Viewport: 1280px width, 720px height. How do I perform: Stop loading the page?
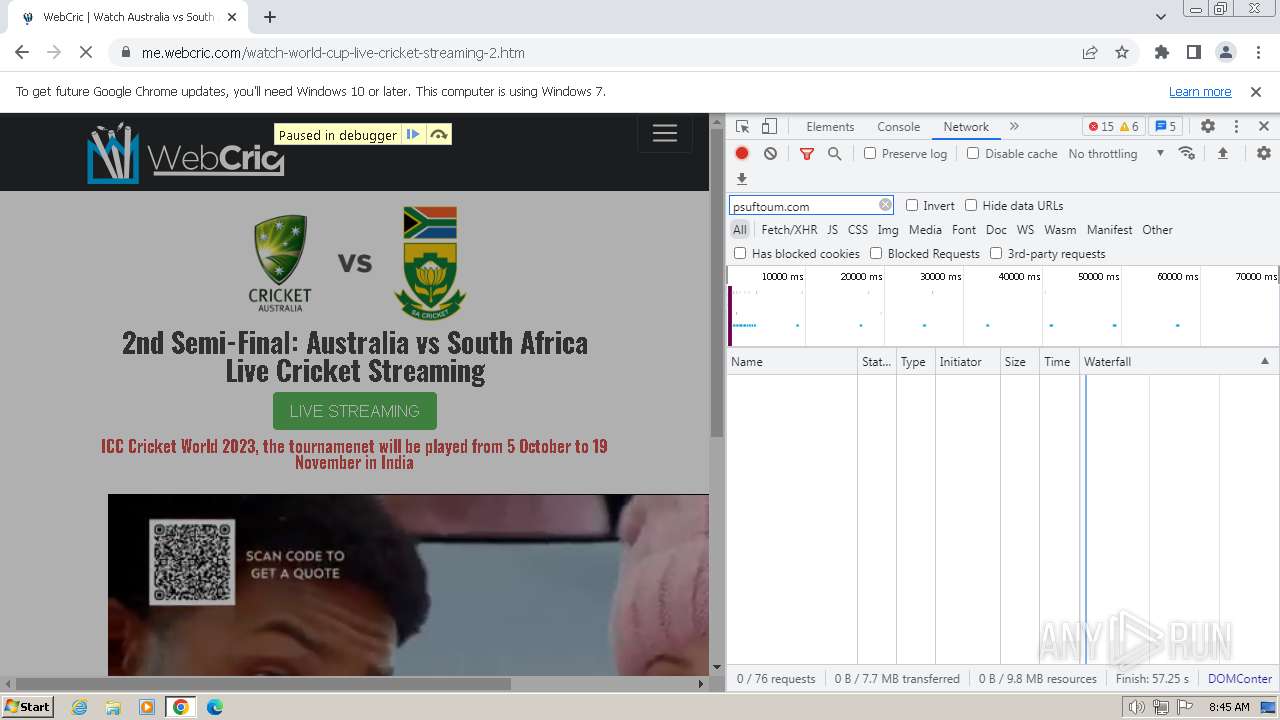86,53
